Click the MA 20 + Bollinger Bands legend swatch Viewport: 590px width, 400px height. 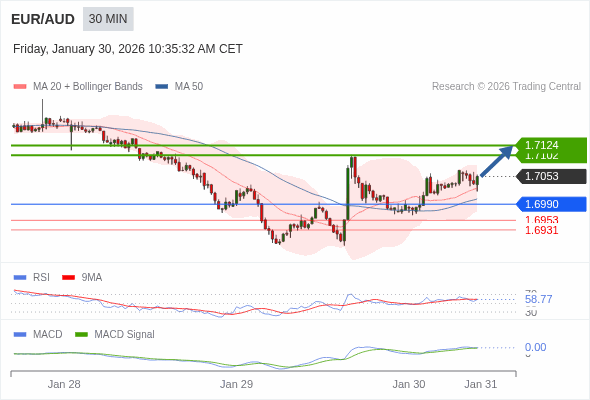pos(20,87)
